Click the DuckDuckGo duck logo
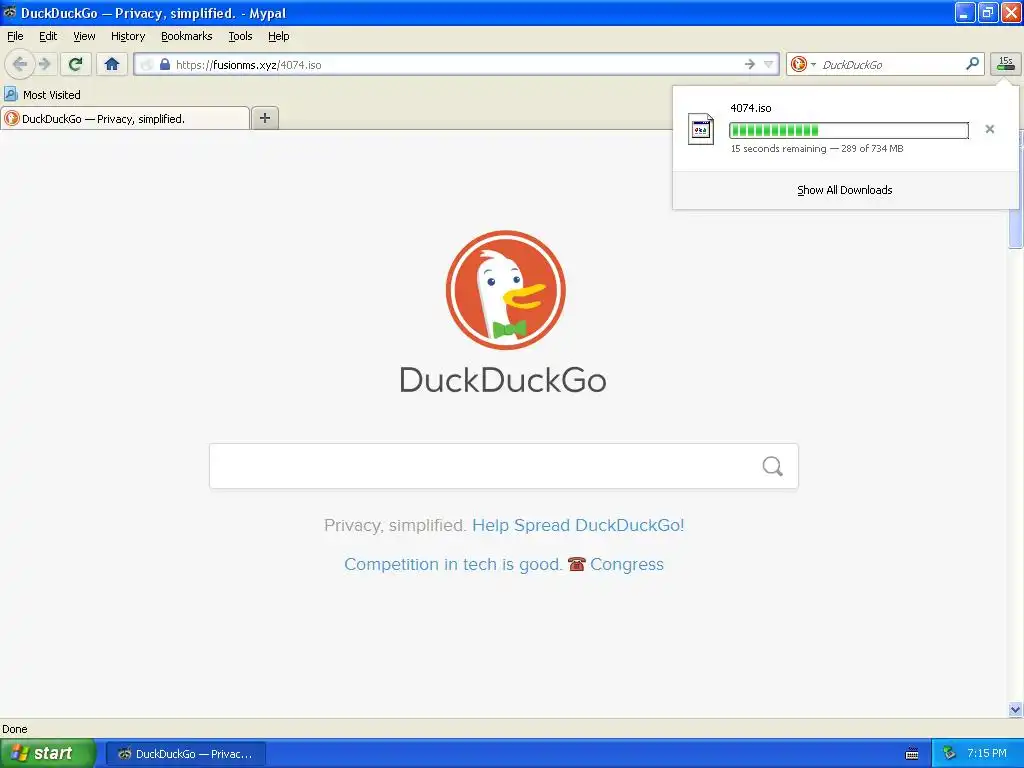Viewport: 1024px width, 768px height. coord(505,290)
